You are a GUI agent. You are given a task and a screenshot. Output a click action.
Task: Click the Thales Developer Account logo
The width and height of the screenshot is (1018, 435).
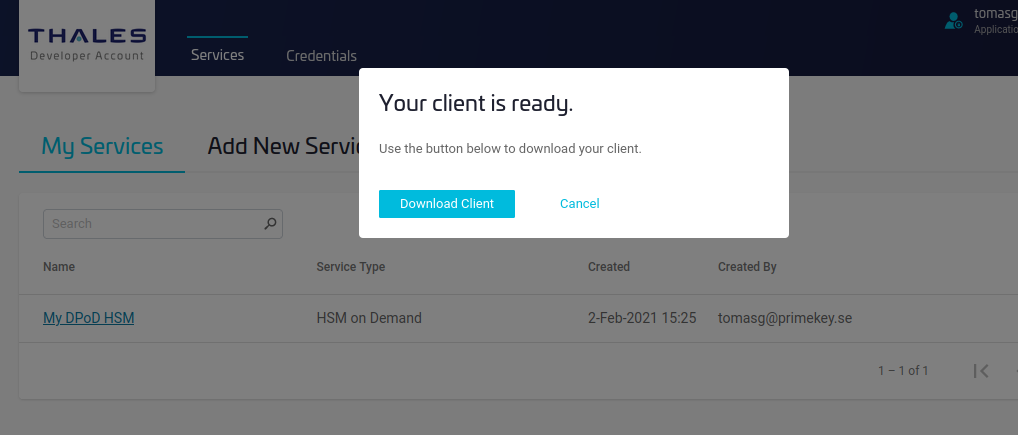(x=87, y=45)
